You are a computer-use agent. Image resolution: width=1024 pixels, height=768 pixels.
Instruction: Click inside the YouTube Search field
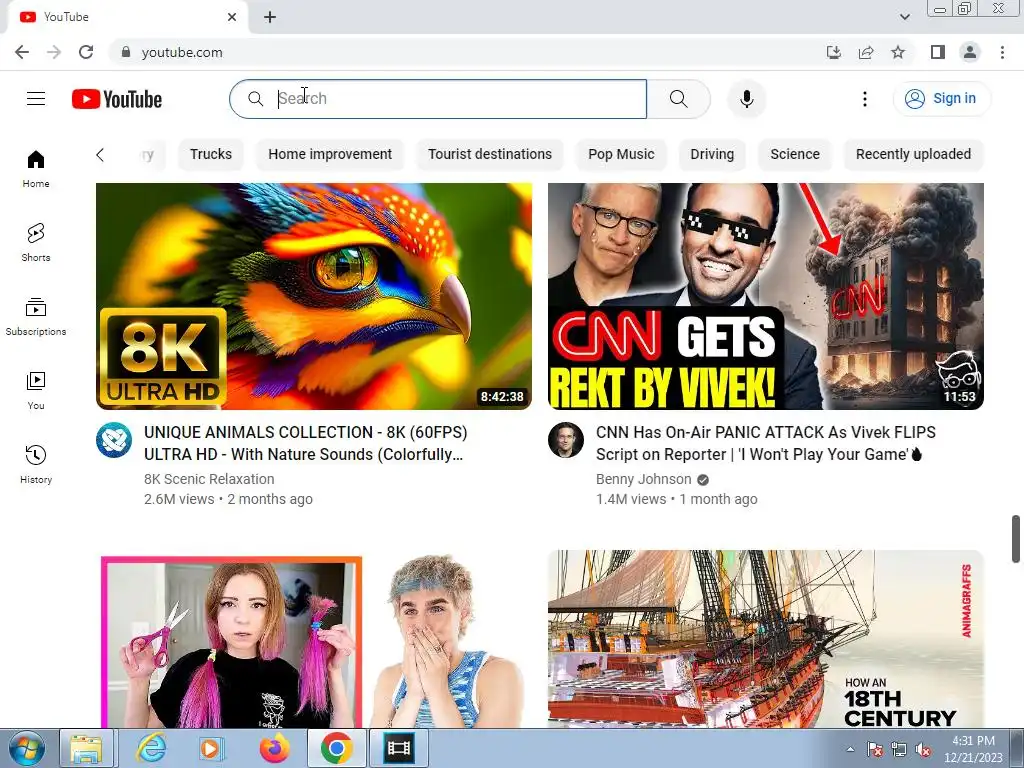tap(438, 99)
